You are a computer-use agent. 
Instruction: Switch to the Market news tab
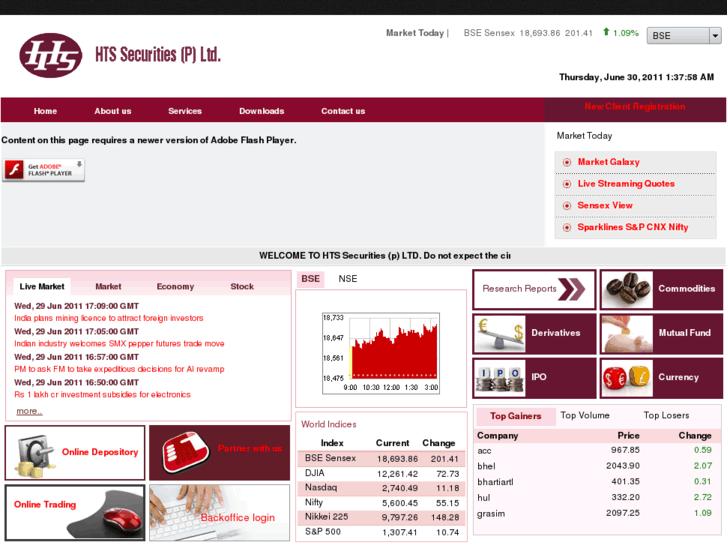coord(108,287)
